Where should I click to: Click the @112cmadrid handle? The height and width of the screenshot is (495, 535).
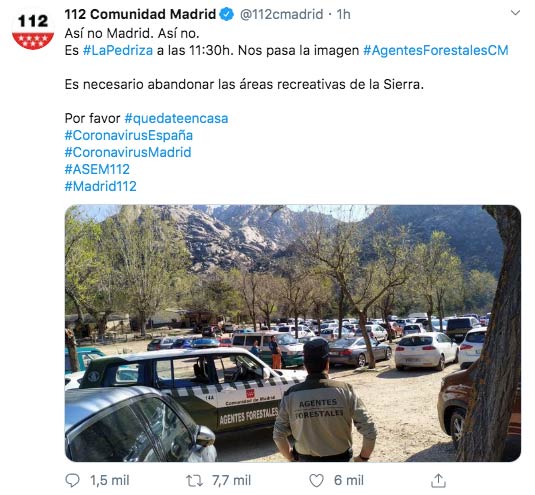281,14
